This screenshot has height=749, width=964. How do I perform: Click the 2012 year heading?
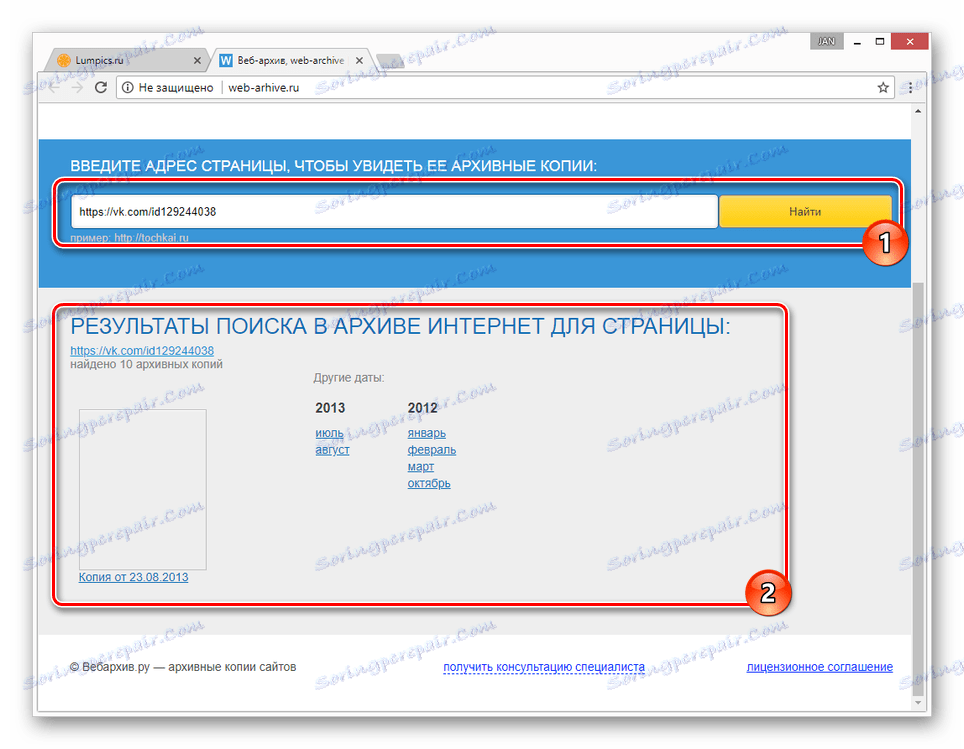pos(422,408)
